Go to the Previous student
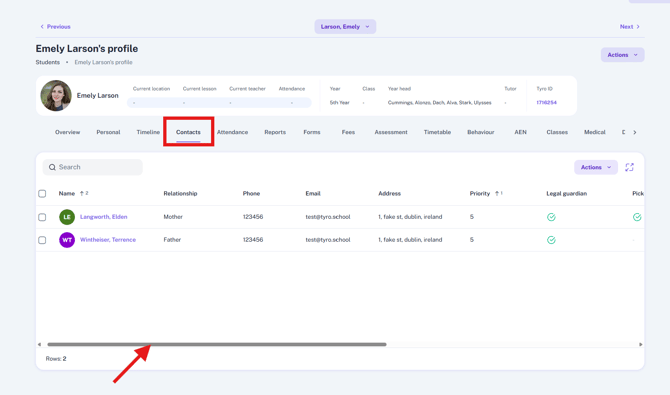Viewport: 670px width, 395px height. pyautogui.click(x=55, y=27)
